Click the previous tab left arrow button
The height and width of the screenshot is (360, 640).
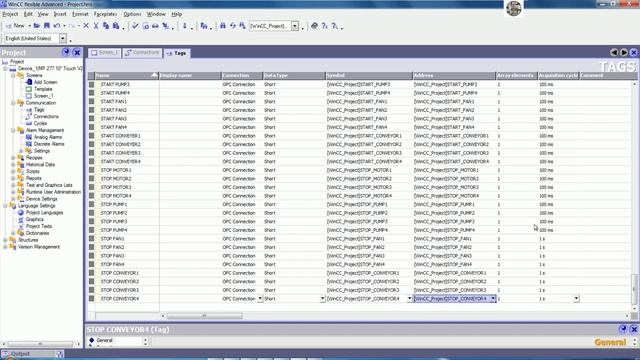point(614,53)
